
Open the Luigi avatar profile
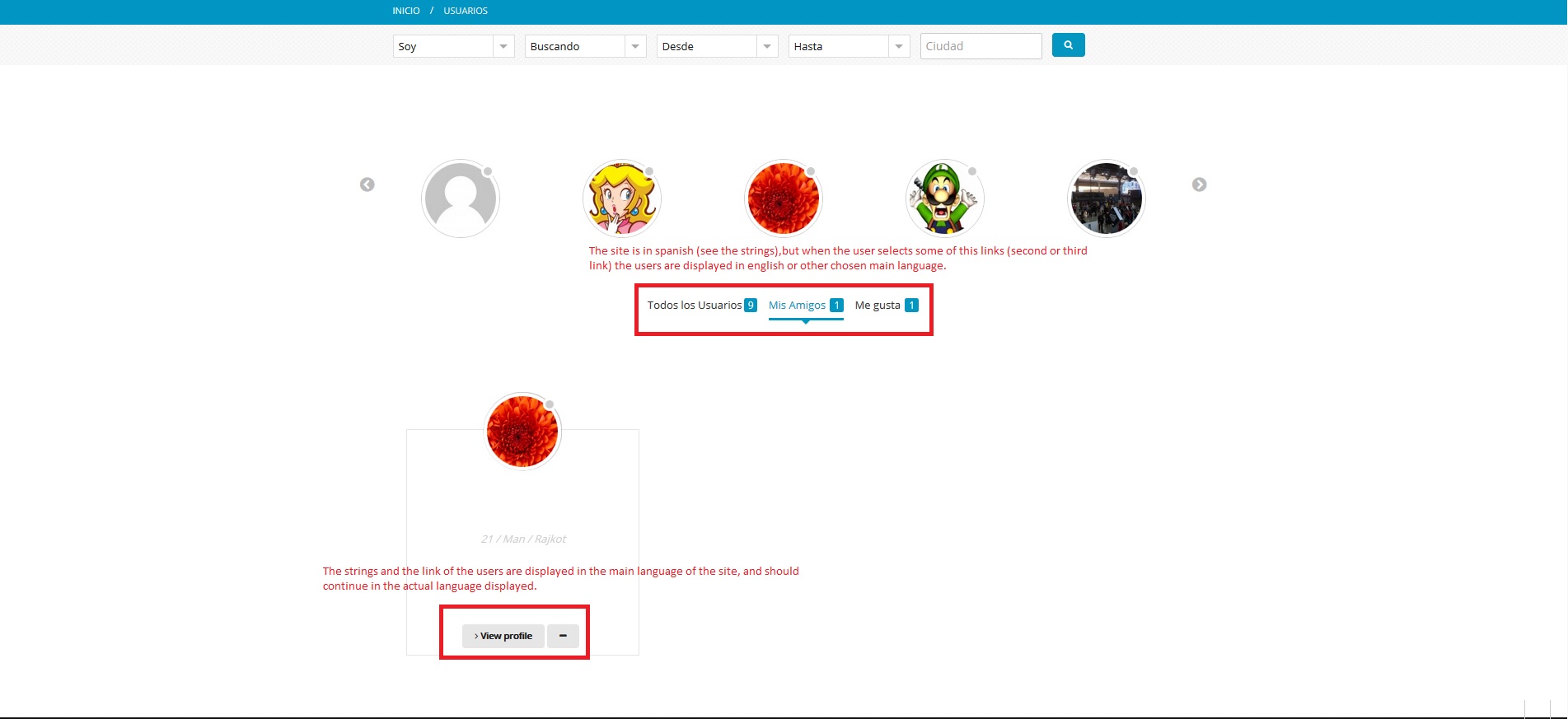[x=945, y=198]
